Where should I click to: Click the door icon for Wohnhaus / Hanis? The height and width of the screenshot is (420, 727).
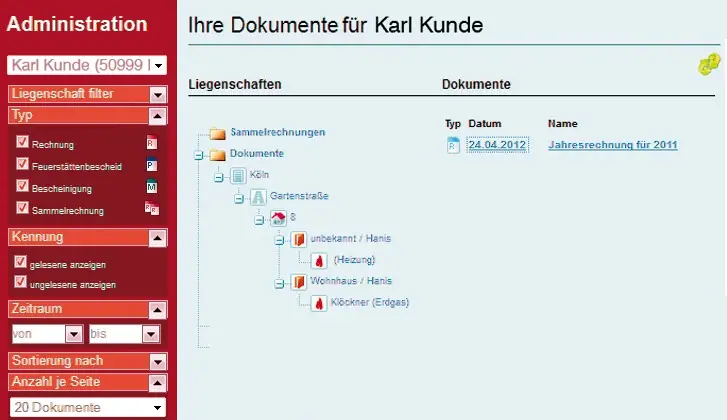(x=298, y=282)
